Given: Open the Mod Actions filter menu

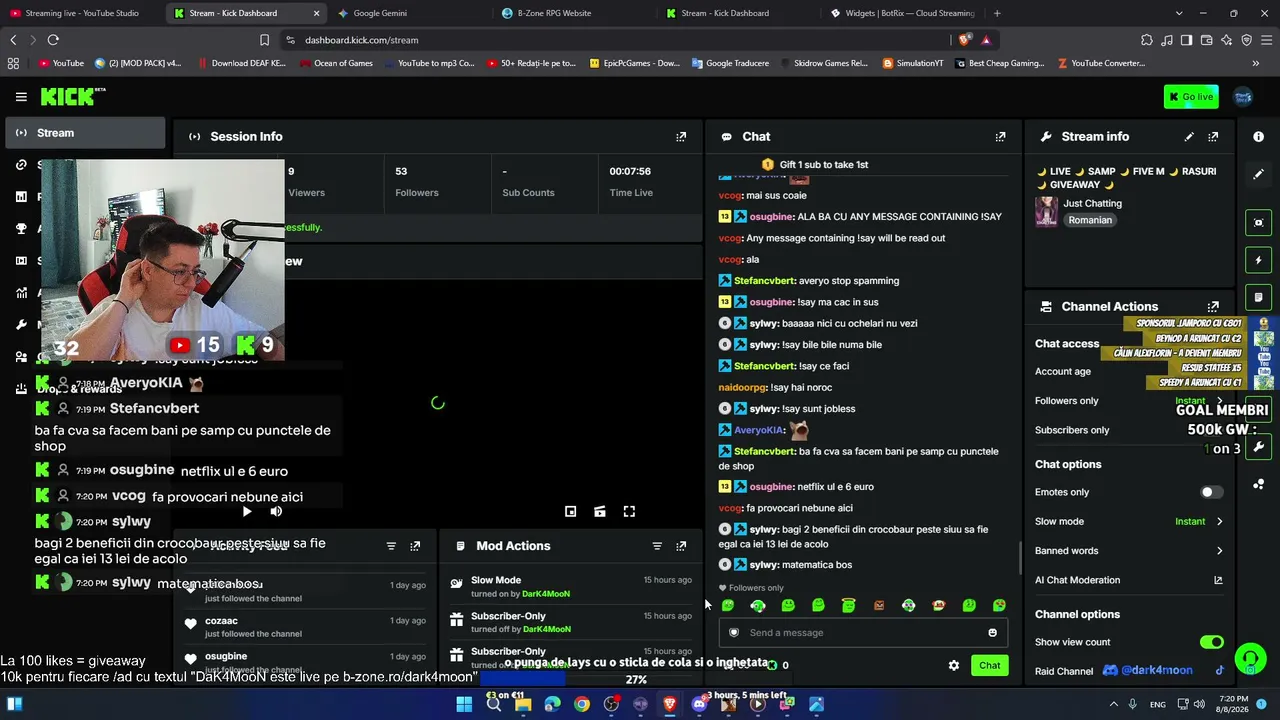Looking at the screenshot, I should [657, 546].
